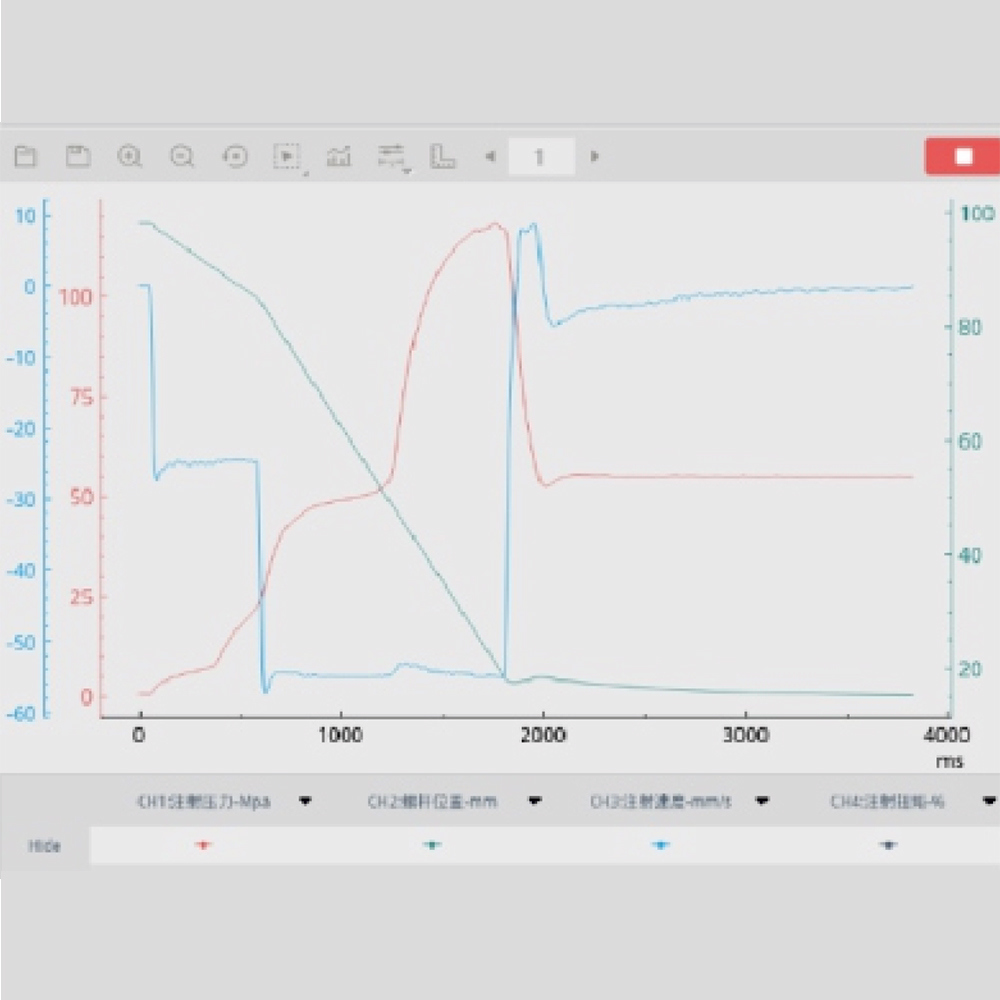The width and height of the screenshot is (1000, 1000).
Task: Click the page number field showing 1
Action: (541, 156)
